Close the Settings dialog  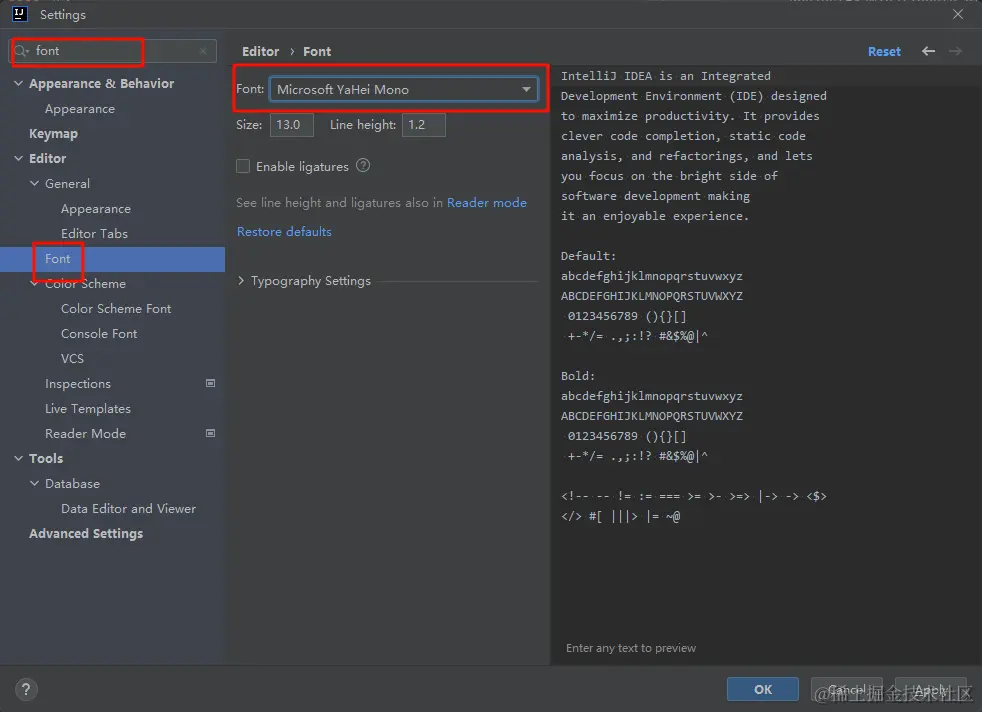click(x=958, y=14)
